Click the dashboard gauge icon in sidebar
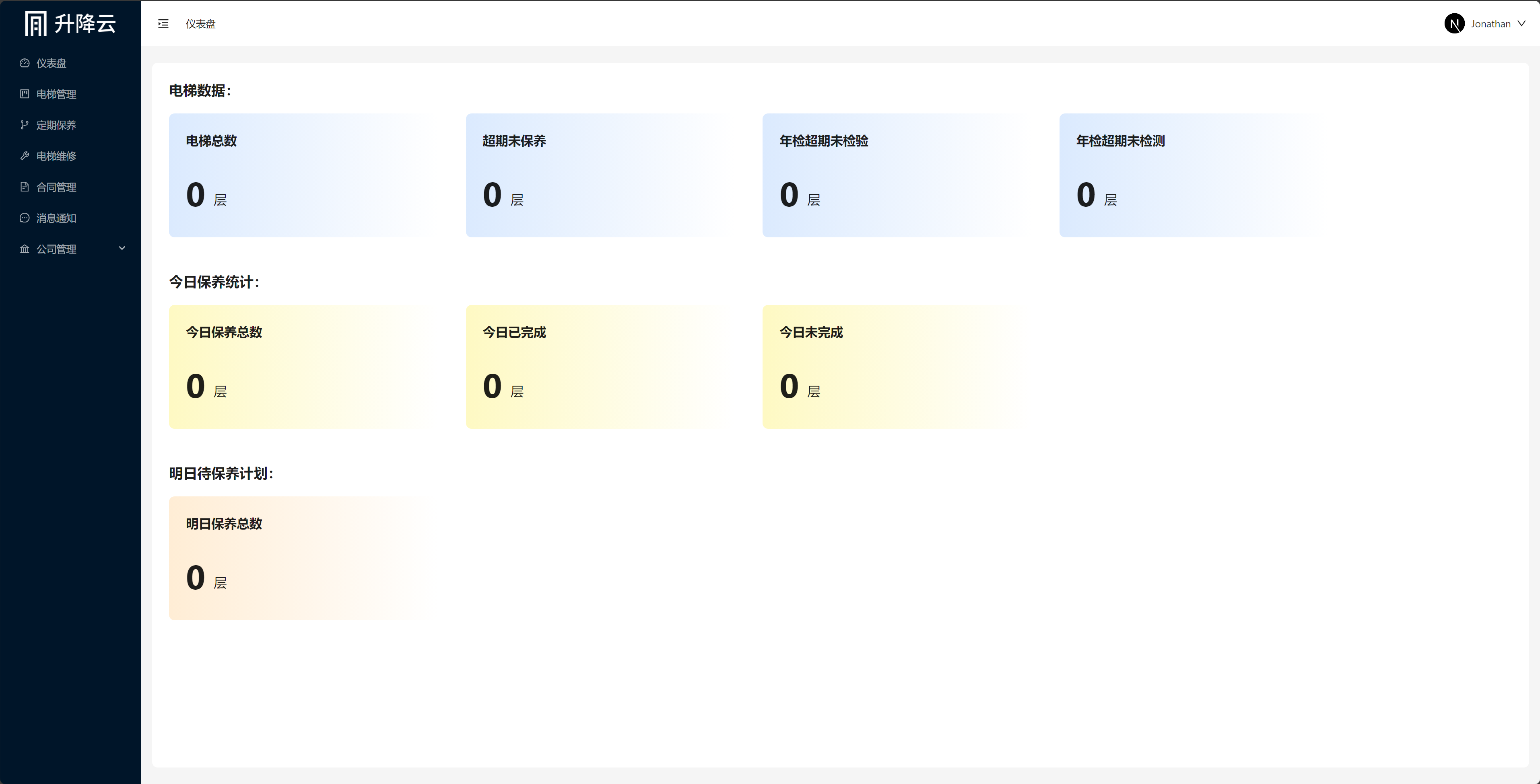Viewport: 1540px width, 784px height. click(25, 63)
